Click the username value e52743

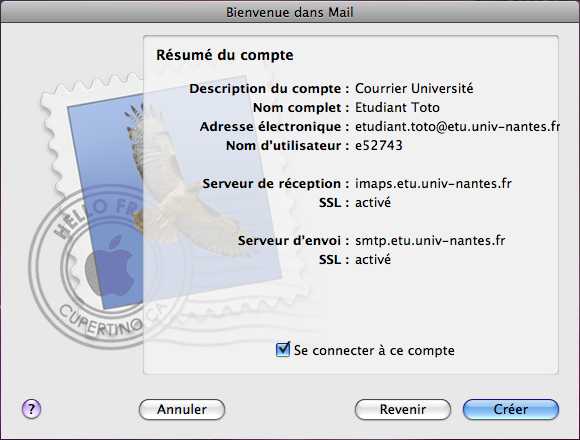click(379, 146)
